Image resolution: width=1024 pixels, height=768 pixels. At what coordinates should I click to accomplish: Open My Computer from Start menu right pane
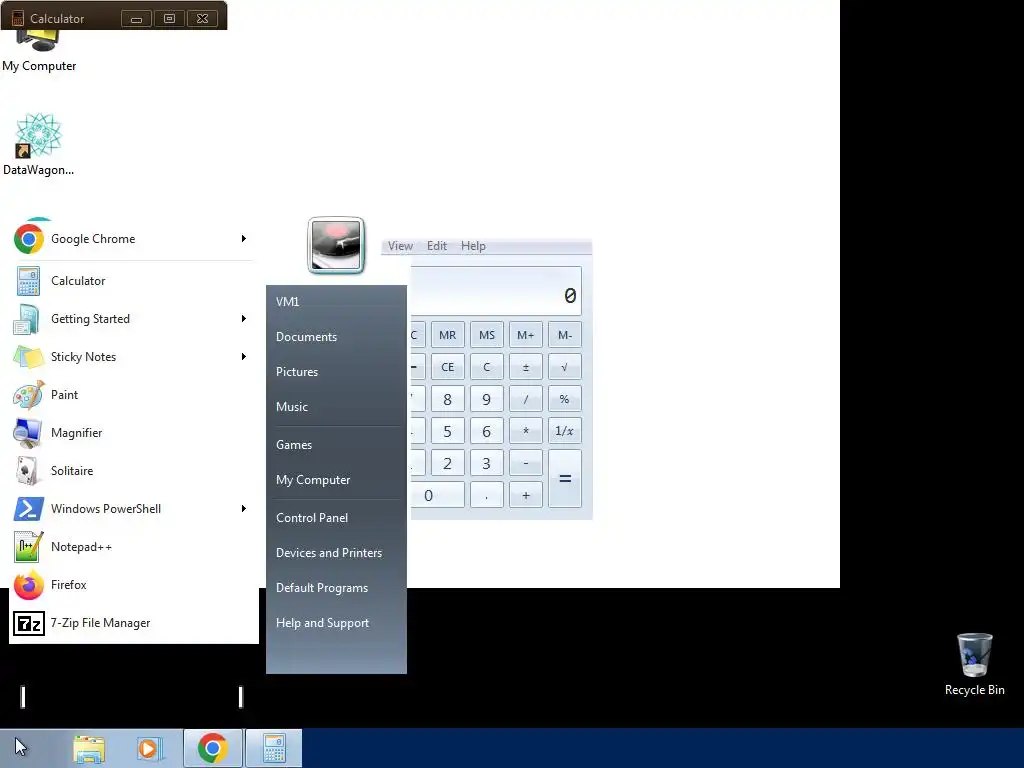[x=336, y=480]
